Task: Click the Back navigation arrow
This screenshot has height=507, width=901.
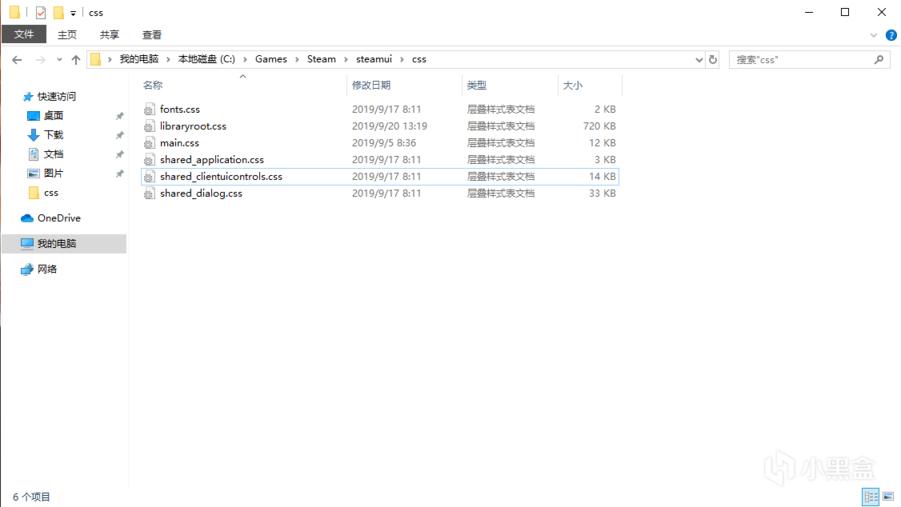Action: pos(17,60)
